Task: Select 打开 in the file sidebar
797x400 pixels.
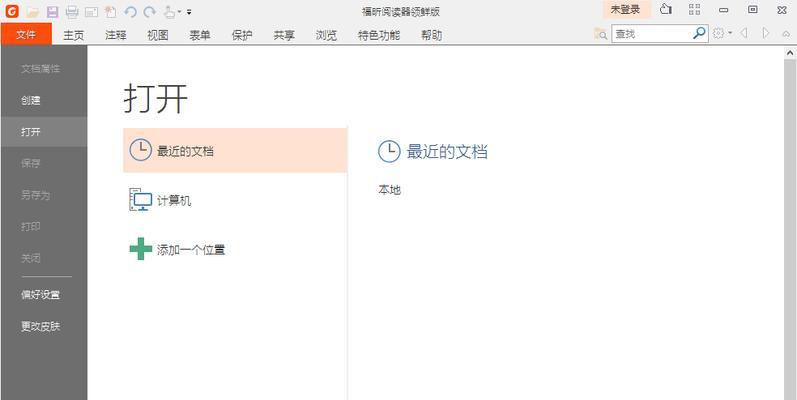Action: pyautogui.click(x=44, y=132)
